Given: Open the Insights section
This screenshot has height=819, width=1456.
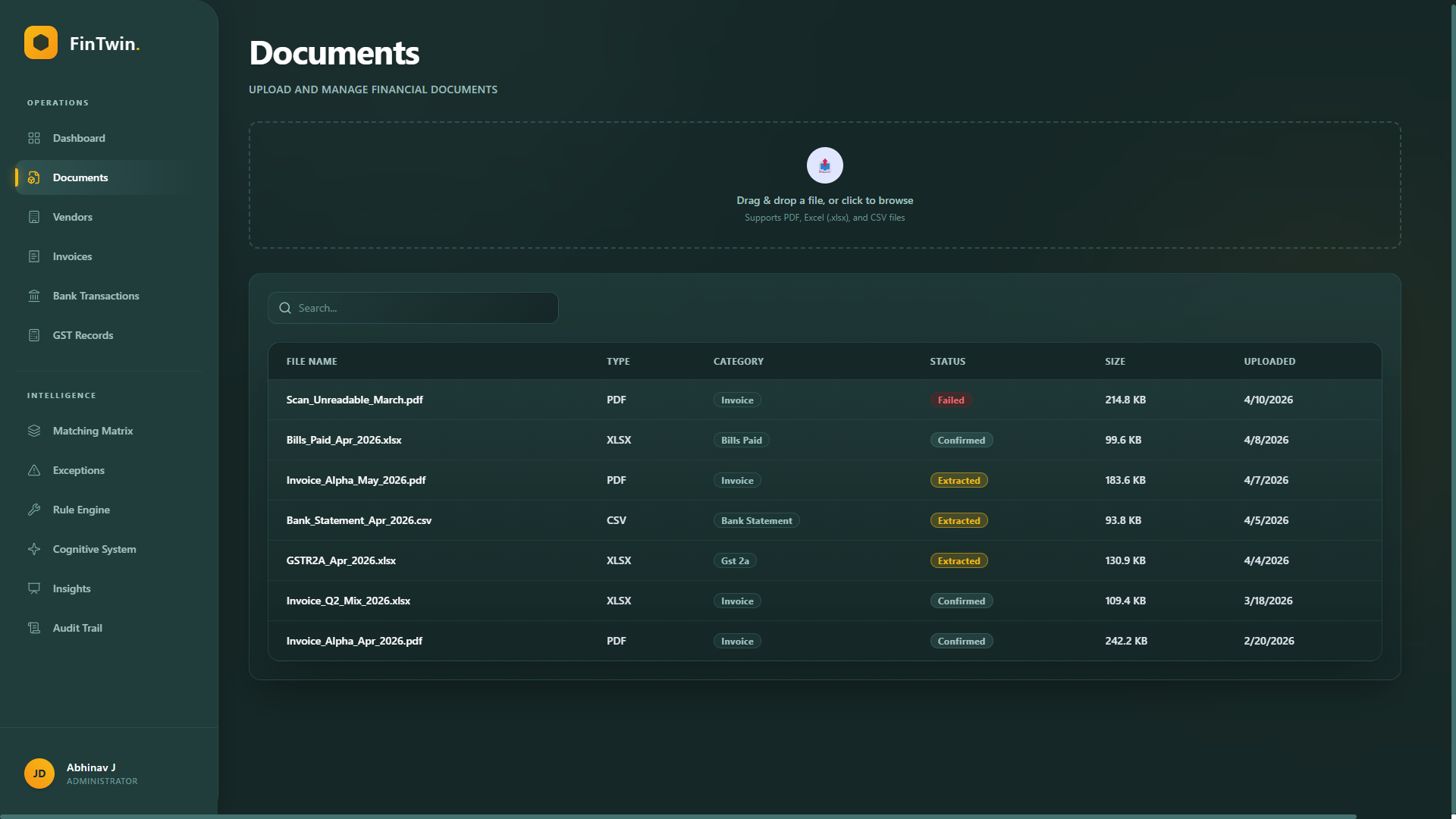Looking at the screenshot, I should (71, 588).
